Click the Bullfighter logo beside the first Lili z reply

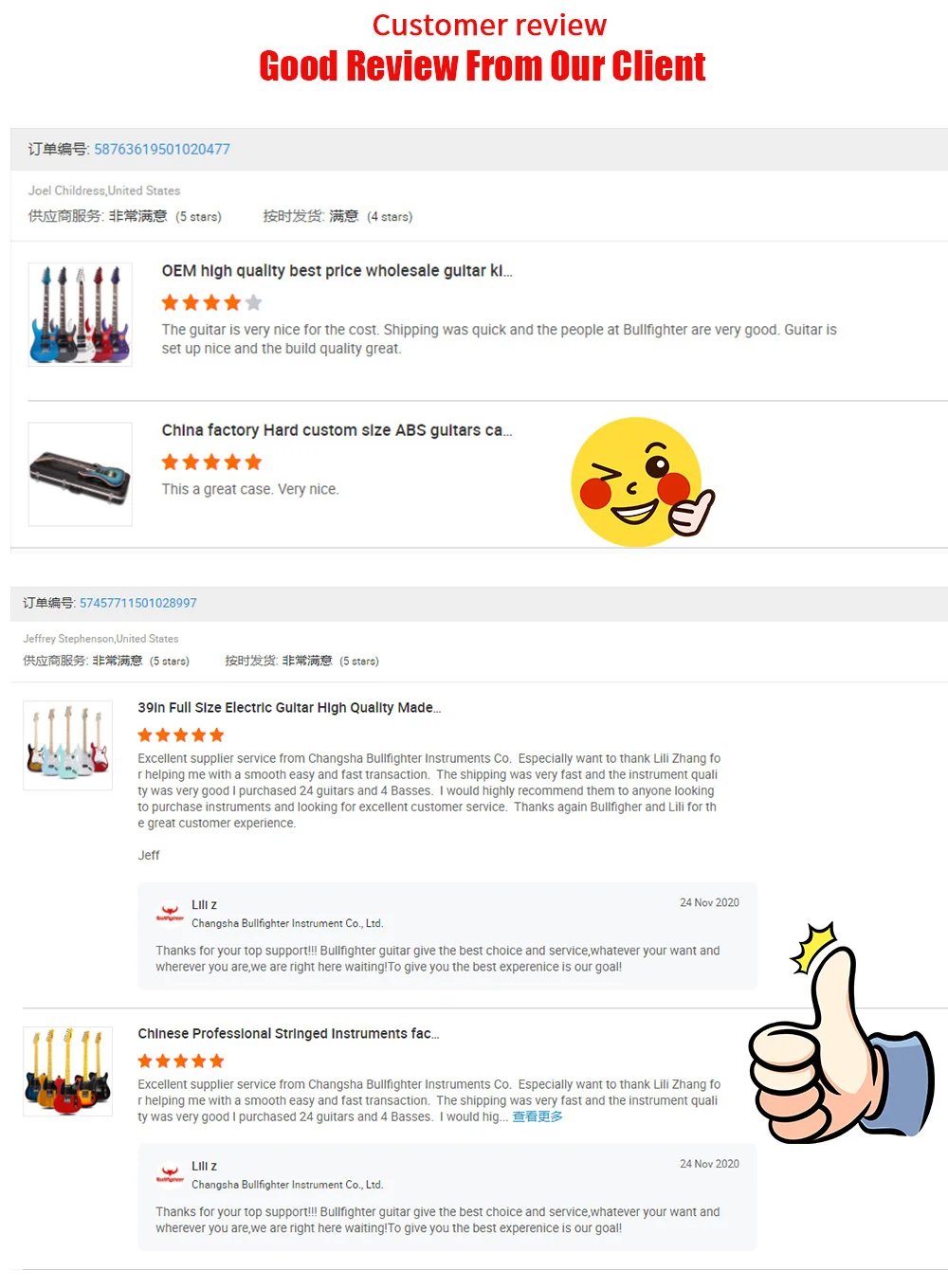(x=170, y=912)
